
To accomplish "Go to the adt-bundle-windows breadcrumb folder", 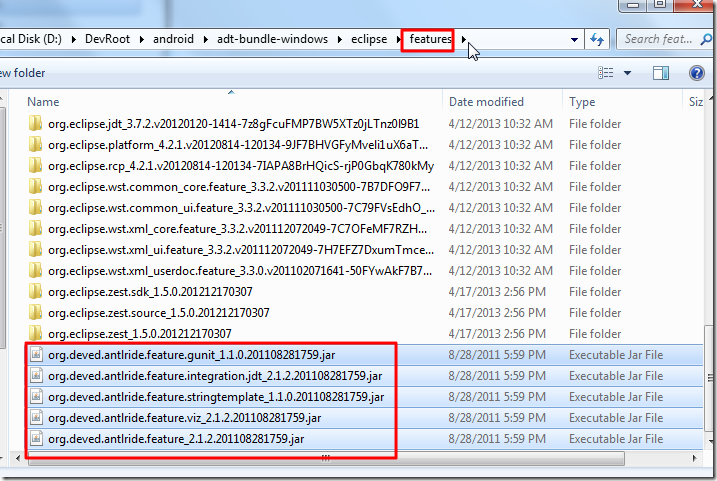I will (273, 39).
